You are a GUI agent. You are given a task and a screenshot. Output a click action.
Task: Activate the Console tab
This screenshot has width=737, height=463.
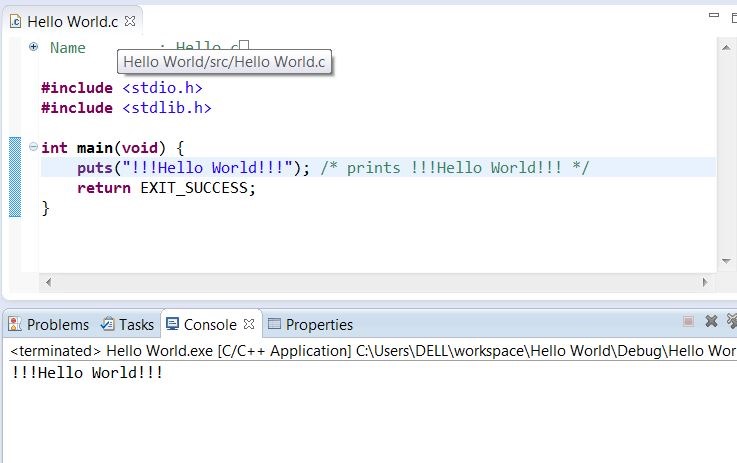click(203, 324)
